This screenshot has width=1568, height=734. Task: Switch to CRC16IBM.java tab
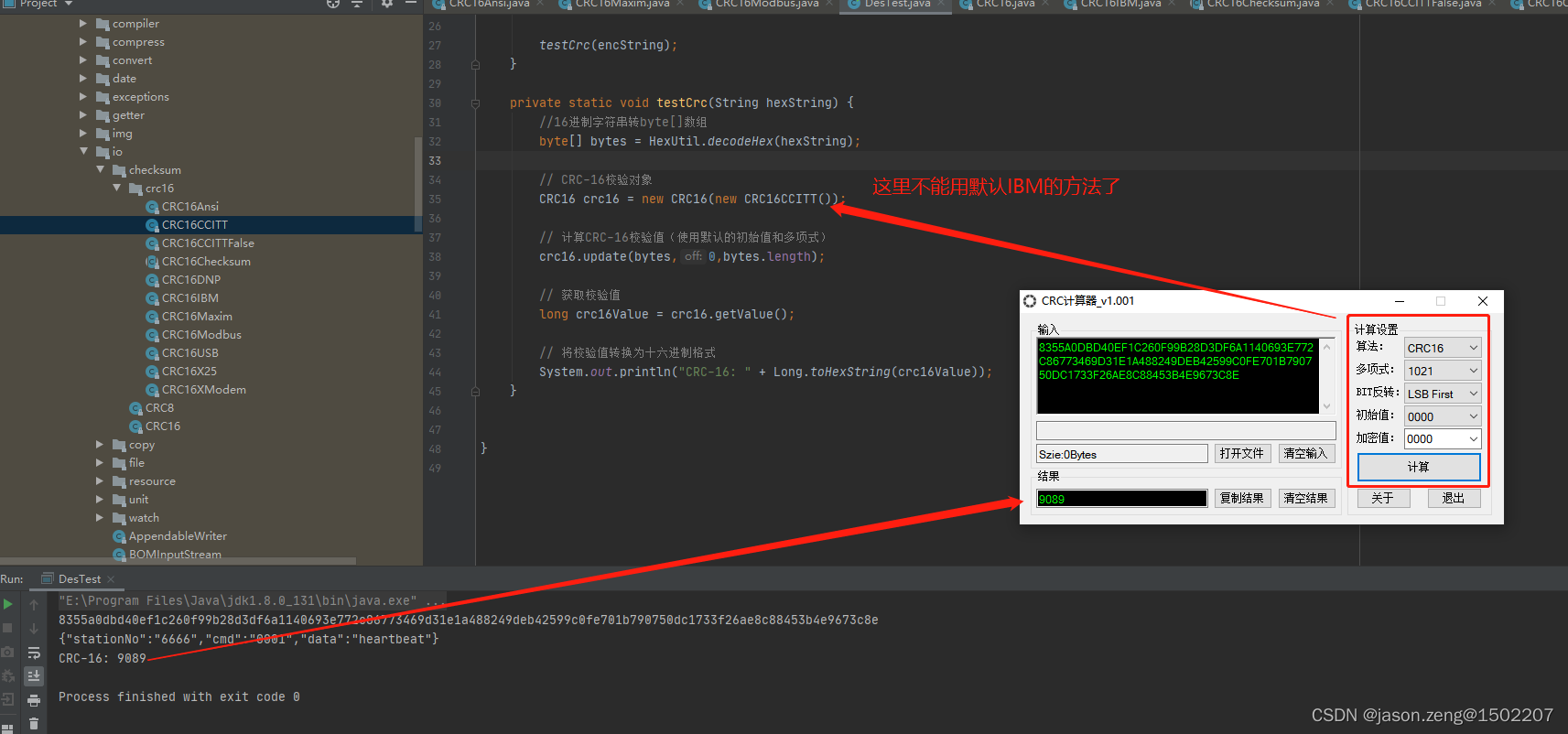pyautogui.click(x=1120, y=5)
